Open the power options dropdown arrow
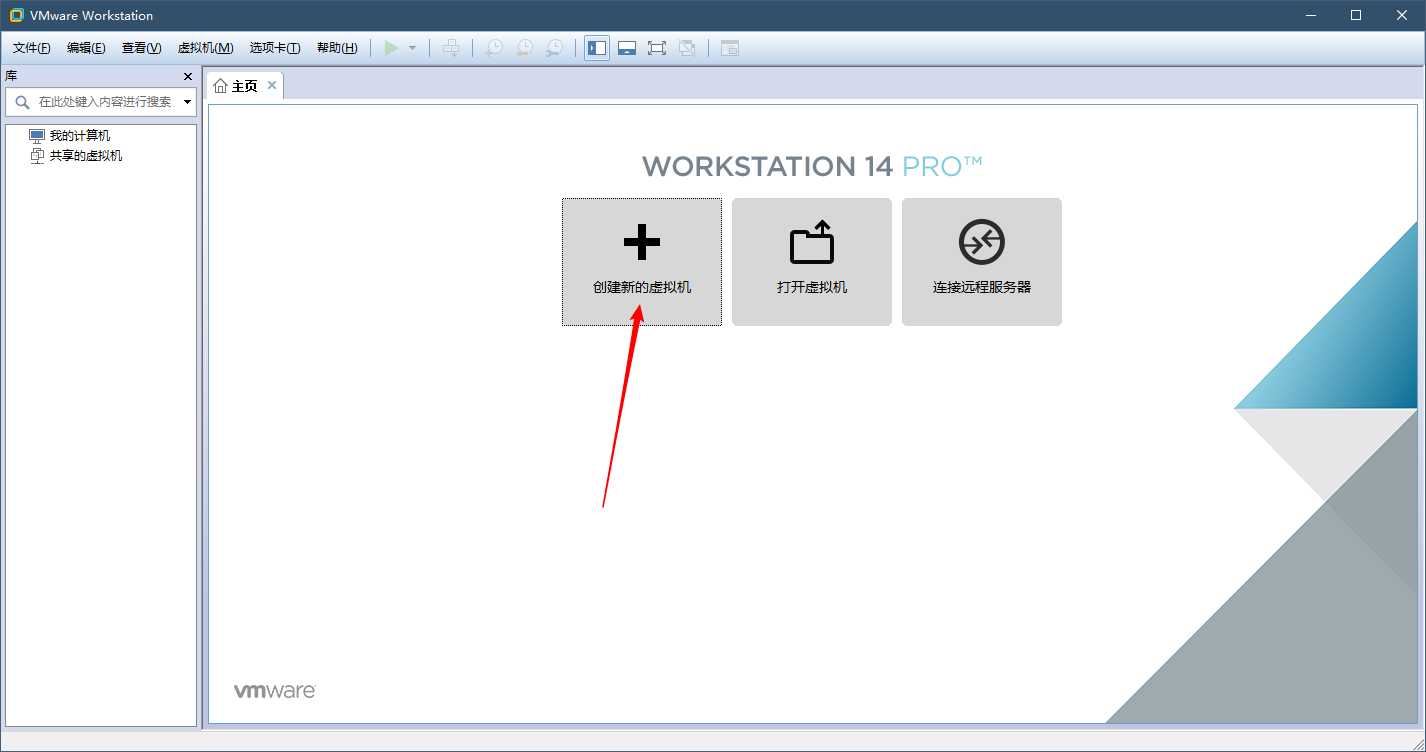The height and width of the screenshot is (752, 1426). click(412, 48)
